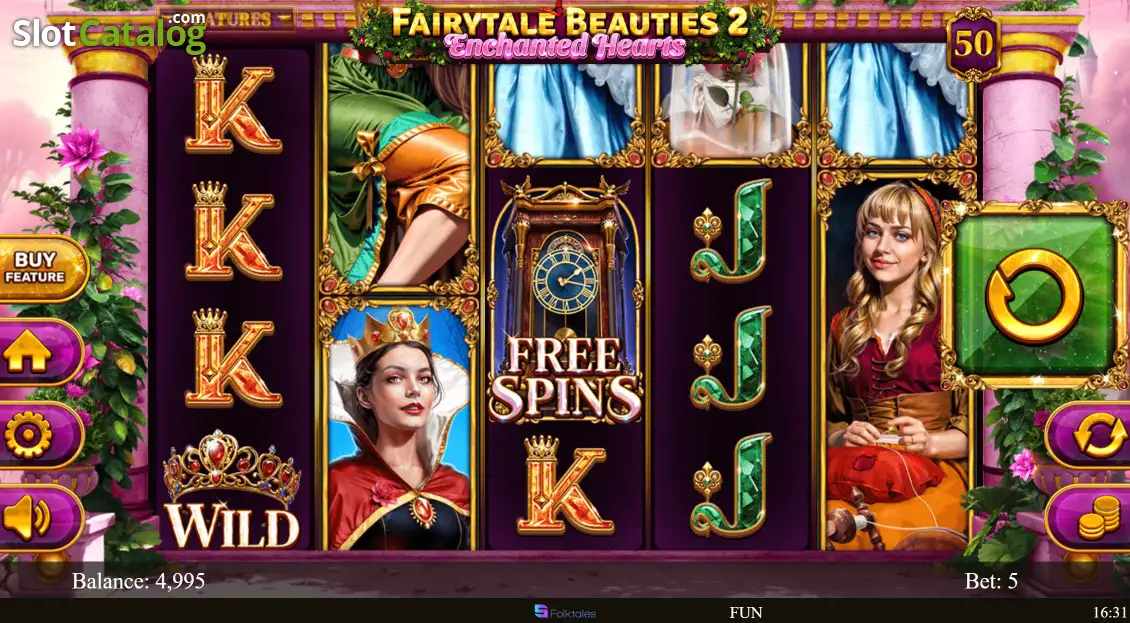Image resolution: width=1130 pixels, height=623 pixels.
Task: Click the SlotCatalog logo link
Action: coord(110,30)
